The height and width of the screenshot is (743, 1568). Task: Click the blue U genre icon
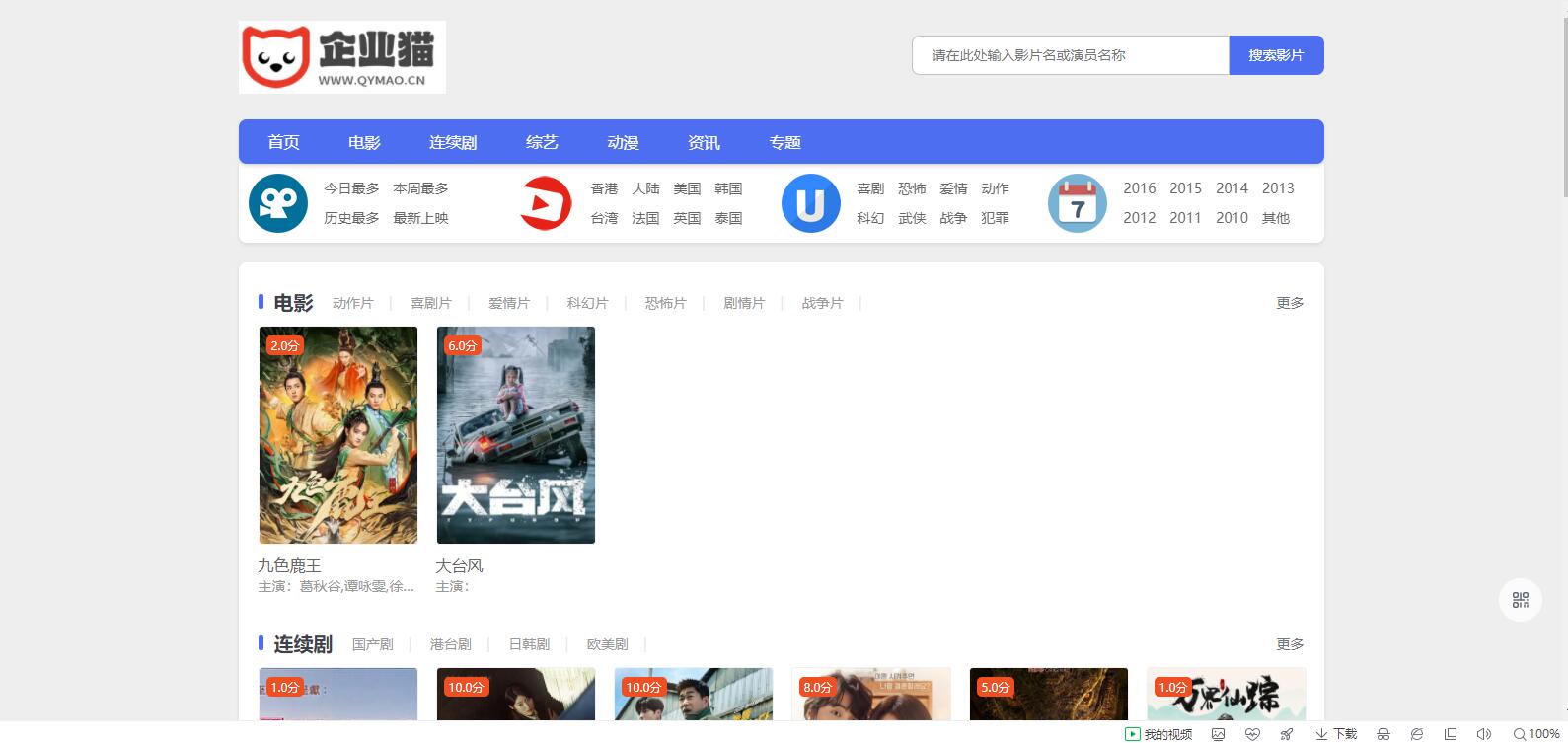[810, 203]
